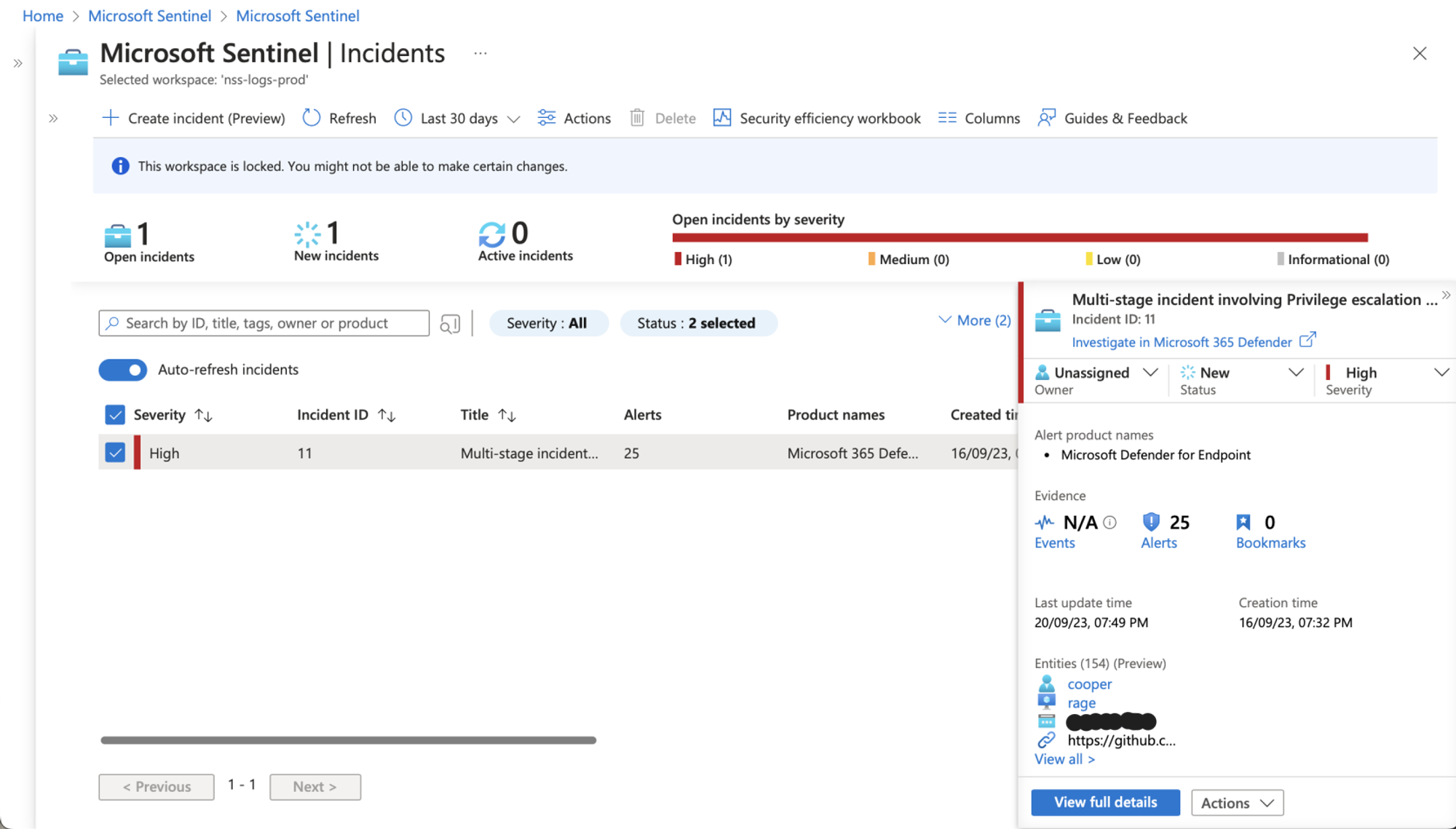Screen dimensions: 1456x829
Task: Click the search feedback icon beside search box
Action: coord(450,324)
